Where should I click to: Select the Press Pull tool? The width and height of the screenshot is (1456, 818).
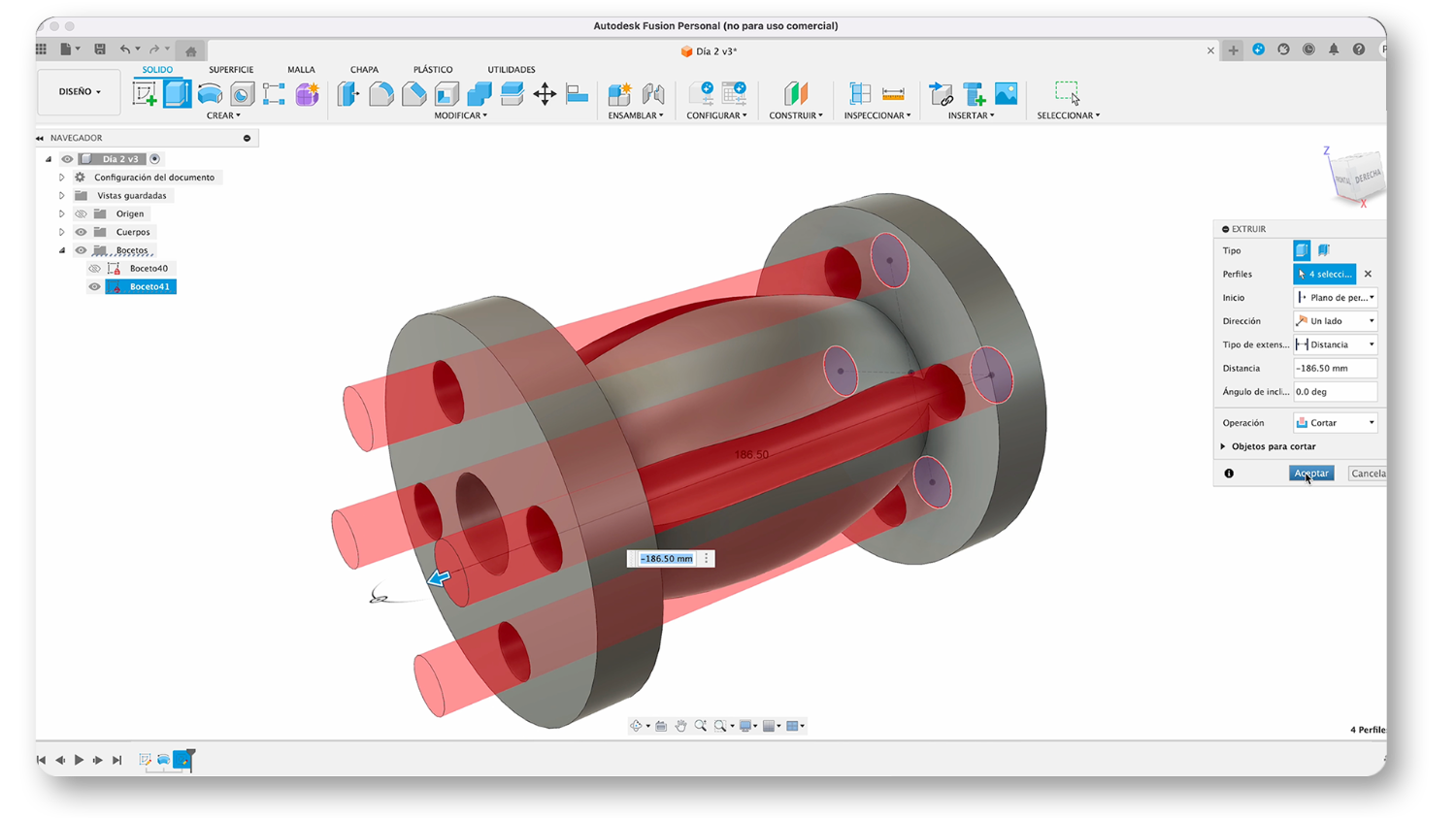(348, 93)
